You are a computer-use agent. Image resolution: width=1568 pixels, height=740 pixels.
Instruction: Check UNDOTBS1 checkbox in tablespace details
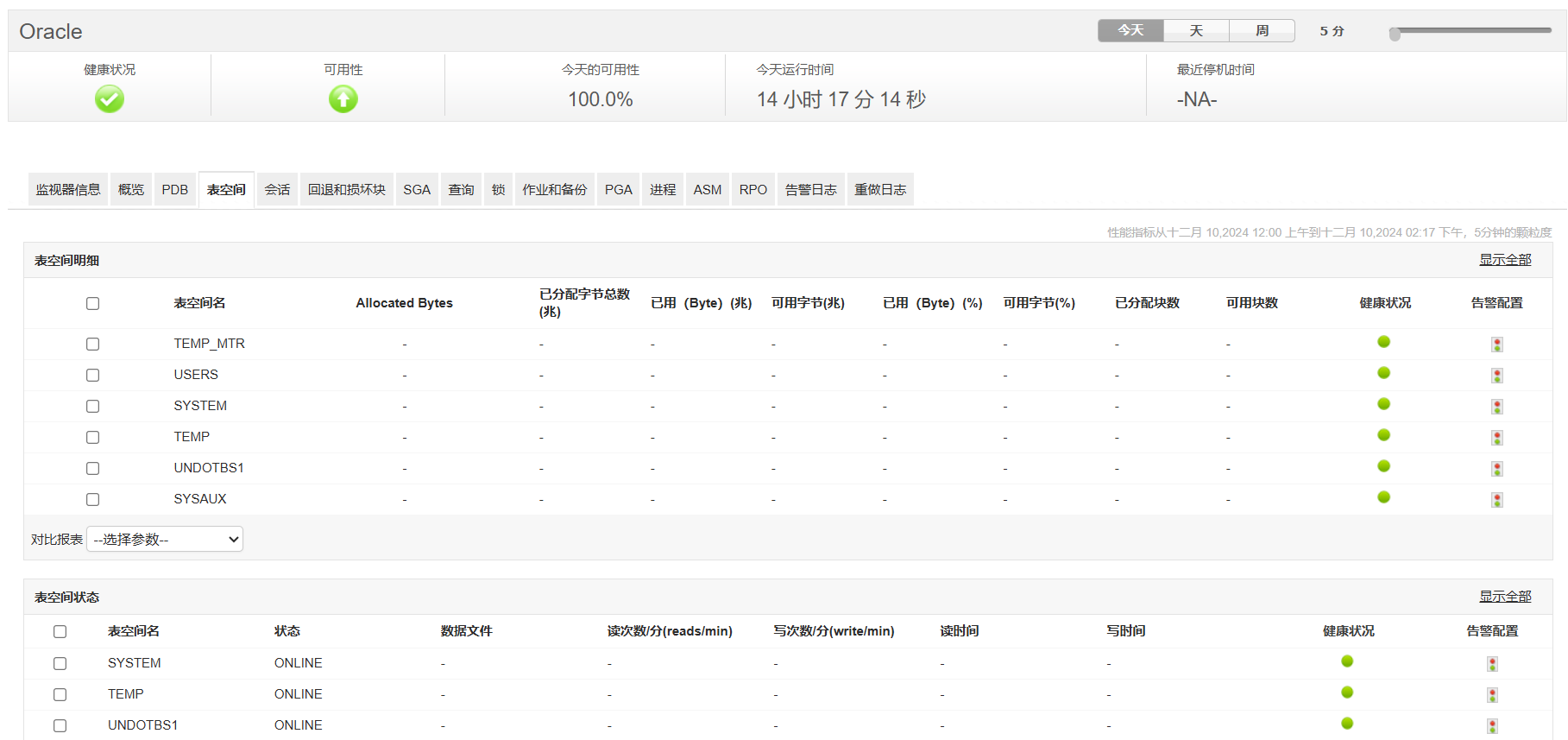click(92, 468)
